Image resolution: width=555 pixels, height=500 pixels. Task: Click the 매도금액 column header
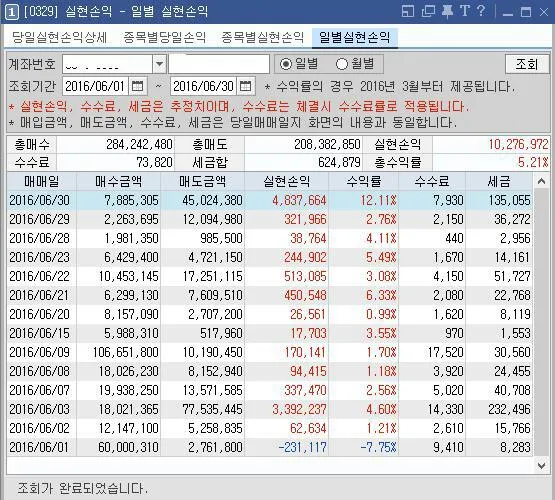[202, 182]
